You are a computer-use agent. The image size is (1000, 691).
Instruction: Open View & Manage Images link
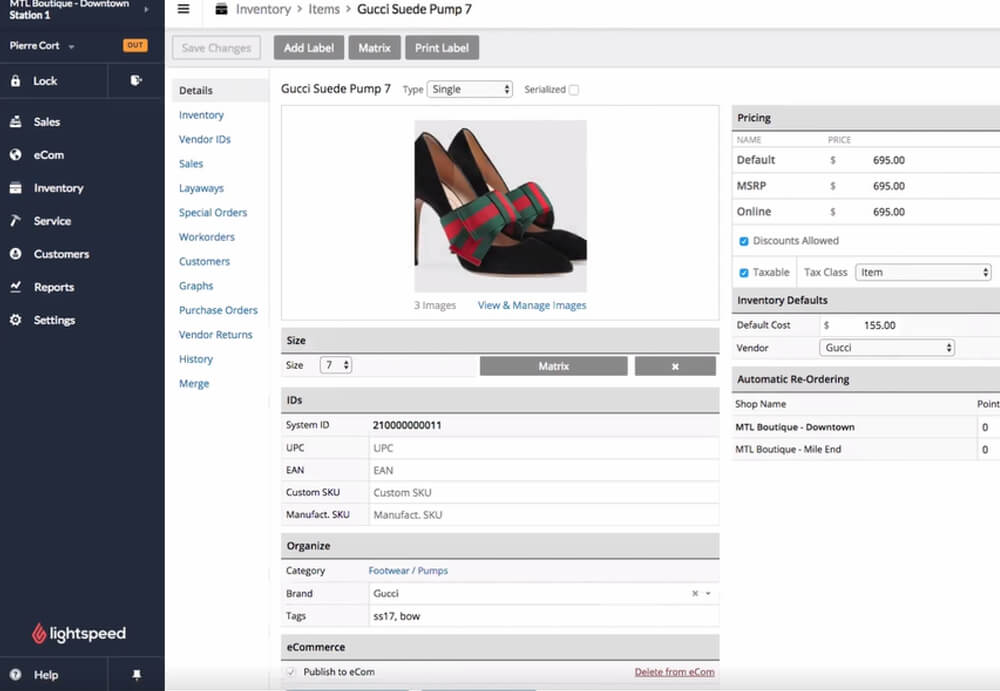(x=532, y=306)
